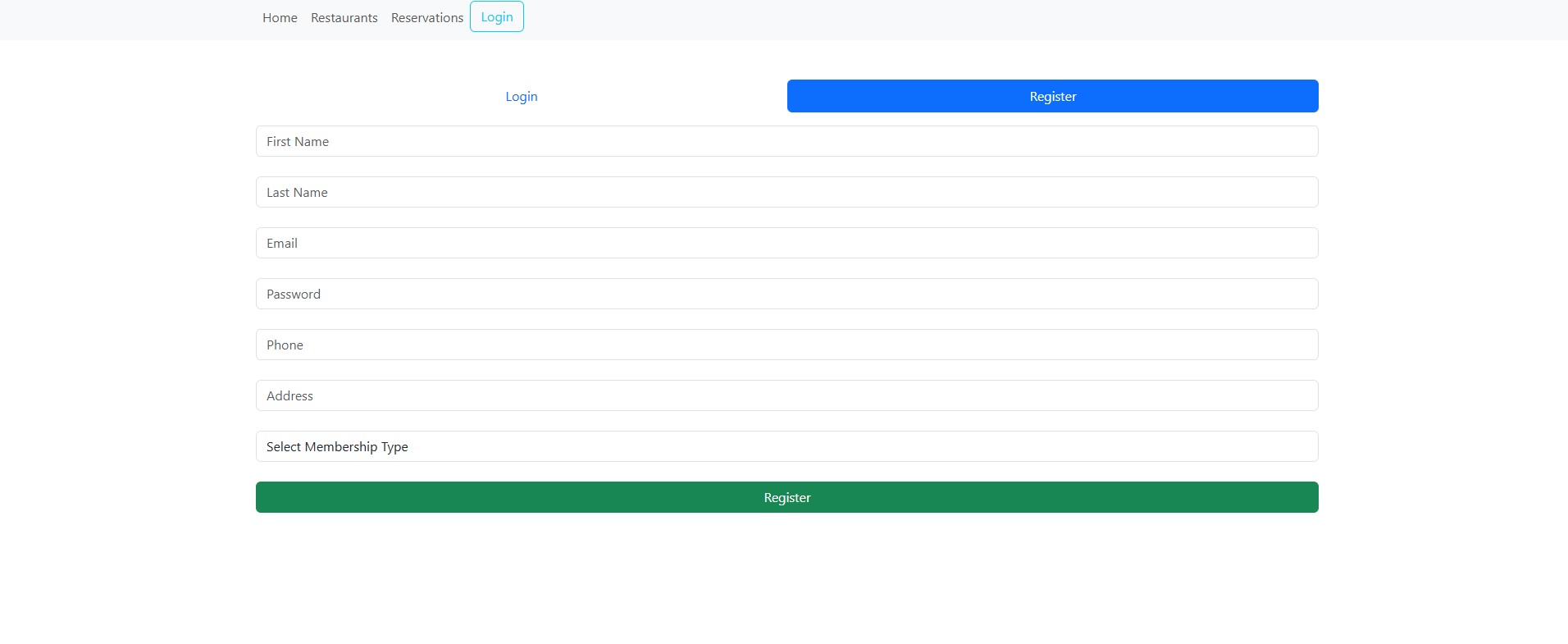The width and height of the screenshot is (1568, 644).
Task: Open the Select Membership Type dropdown
Action: pyautogui.click(x=786, y=446)
